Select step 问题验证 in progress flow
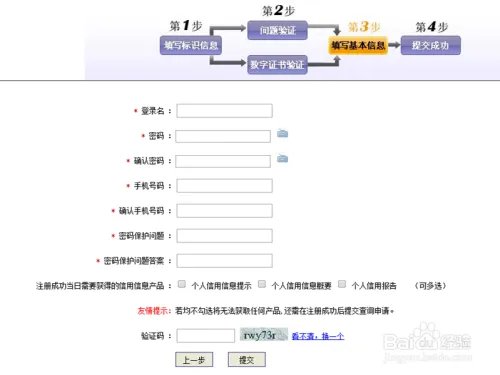 point(277,30)
